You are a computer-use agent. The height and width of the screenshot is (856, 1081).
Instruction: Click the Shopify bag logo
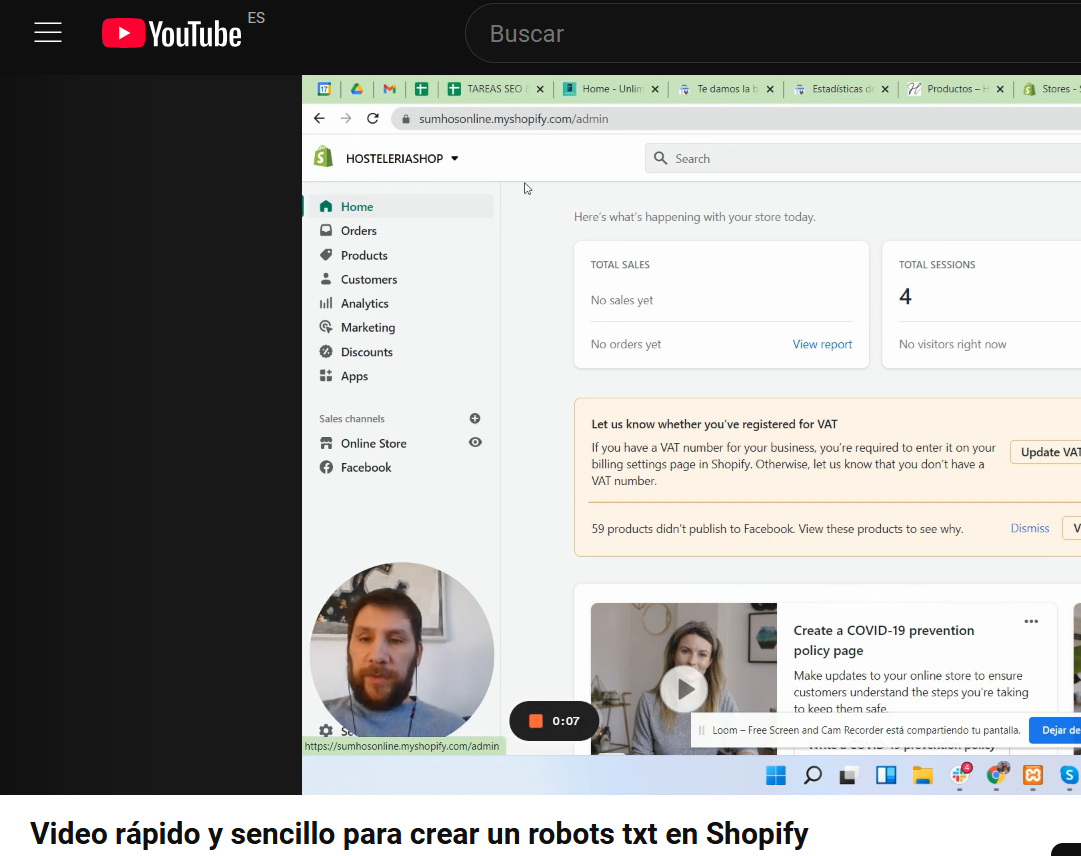[323, 158]
